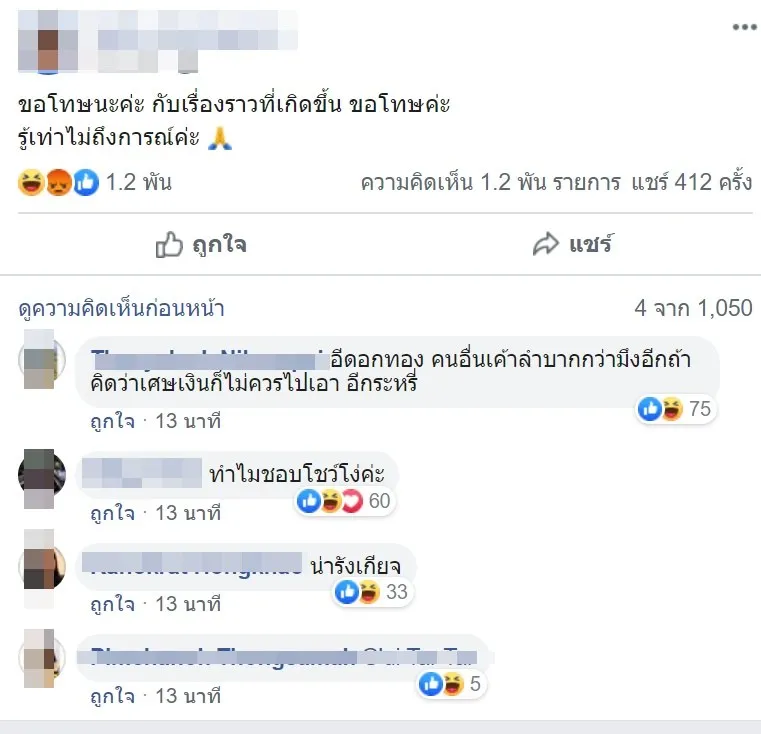Open the laughing reaction on the post summary
Viewport: 761px width, 734px height.
tap(32, 183)
